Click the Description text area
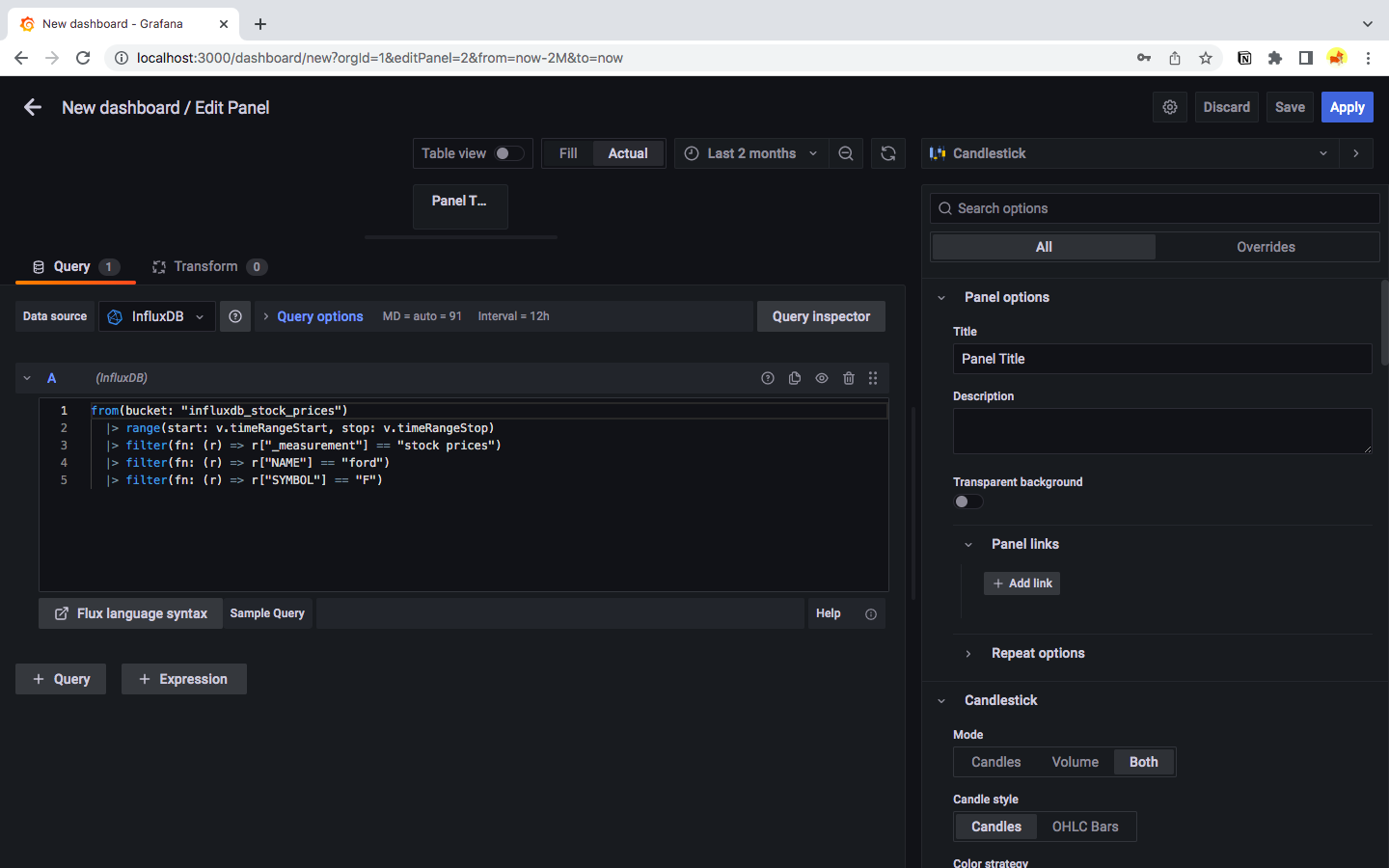 [x=1162, y=431]
